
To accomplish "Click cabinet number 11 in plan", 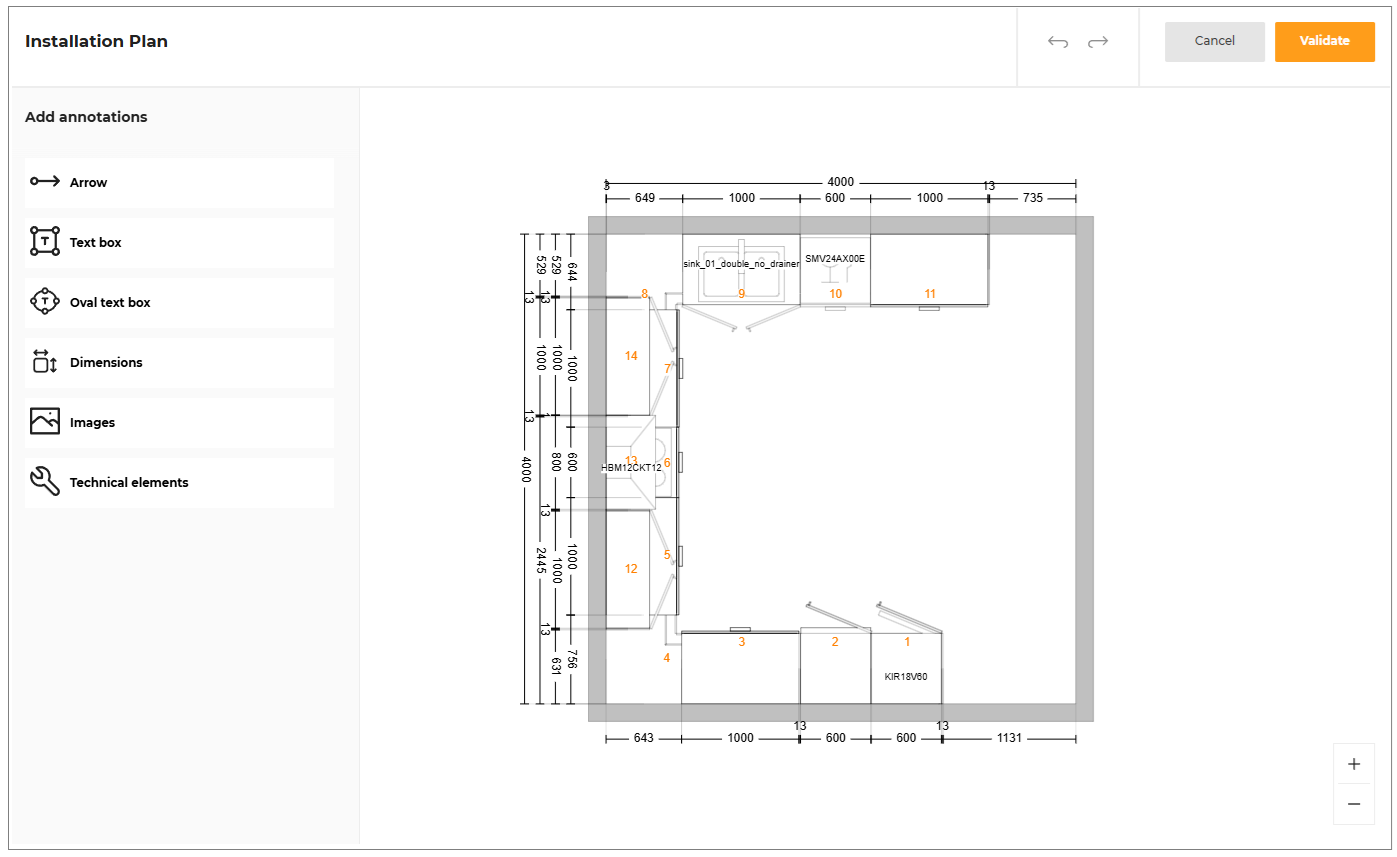I will click(930, 293).
